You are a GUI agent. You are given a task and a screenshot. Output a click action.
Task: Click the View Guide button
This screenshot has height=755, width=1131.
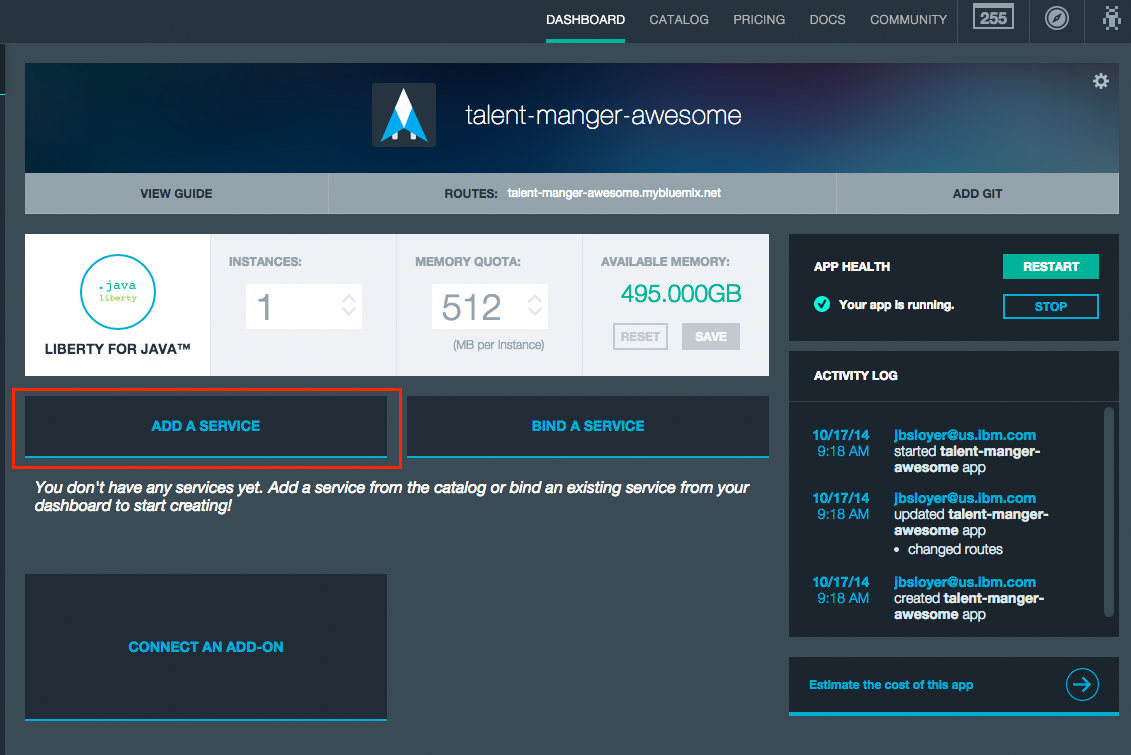[177, 193]
